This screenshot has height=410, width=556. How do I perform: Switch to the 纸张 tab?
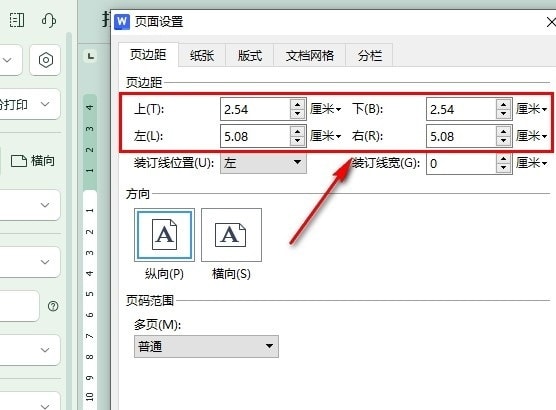pyautogui.click(x=202, y=56)
